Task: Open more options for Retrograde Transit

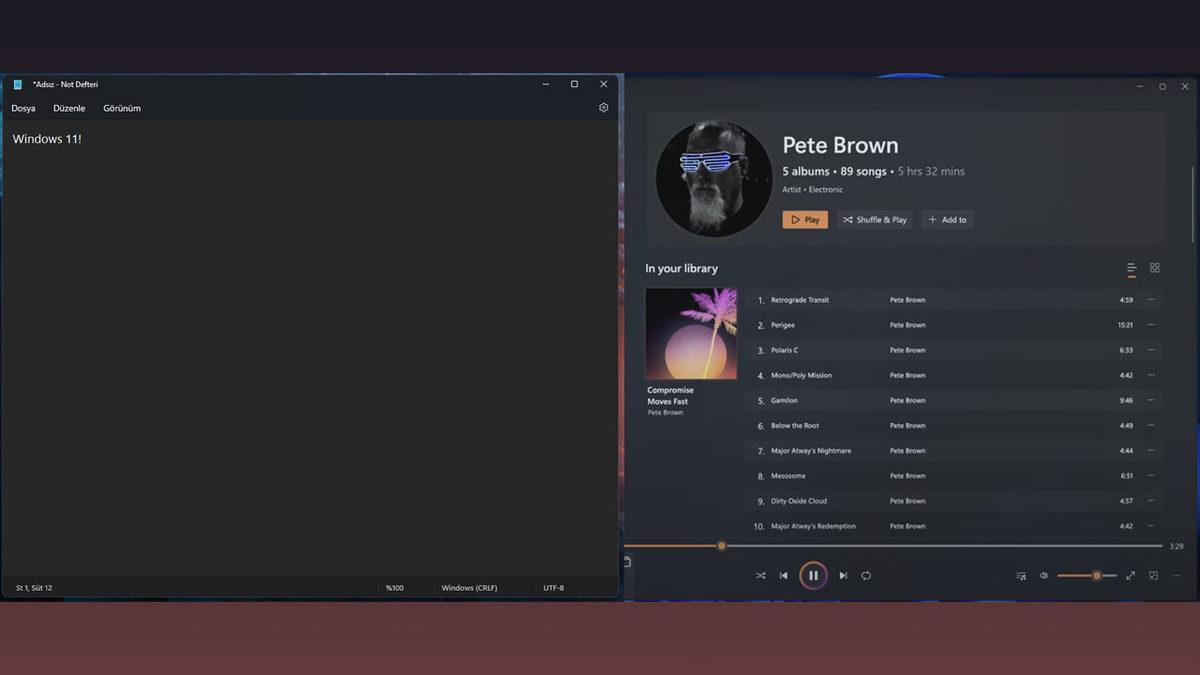Action: click(x=1151, y=300)
